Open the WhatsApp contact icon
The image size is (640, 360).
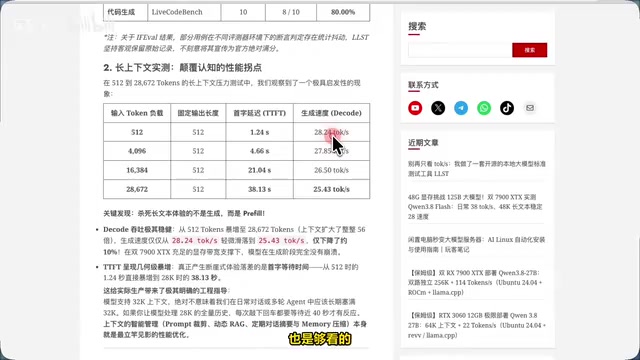(484, 108)
